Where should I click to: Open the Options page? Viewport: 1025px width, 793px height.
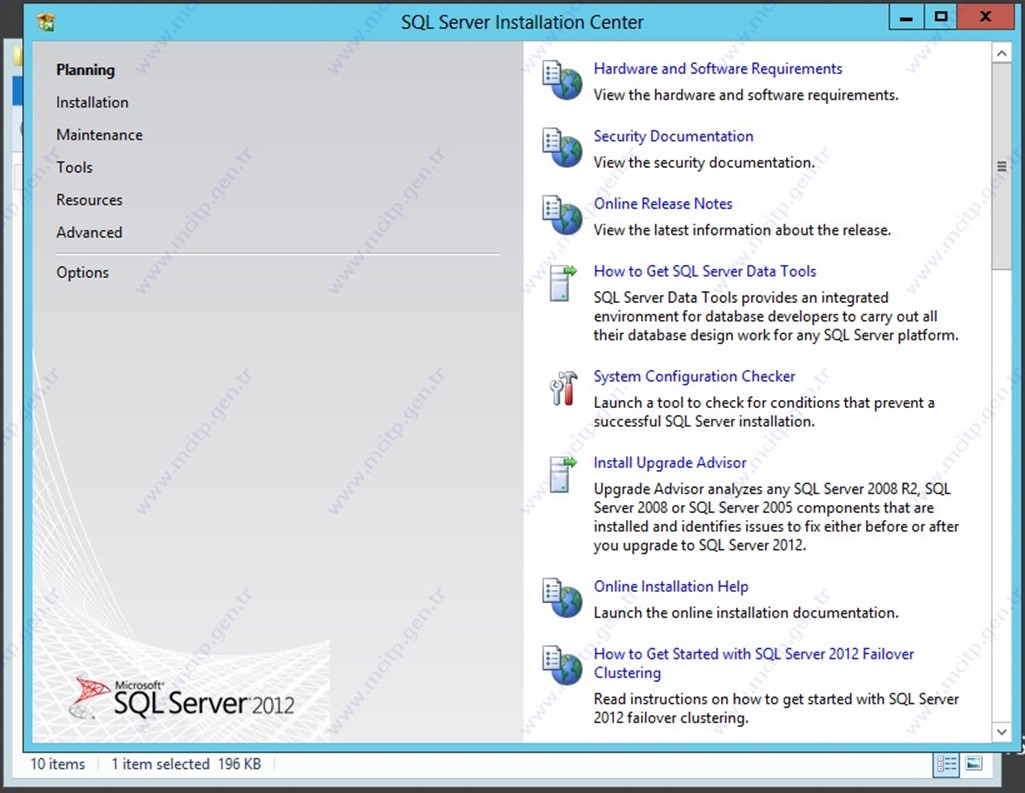click(82, 273)
